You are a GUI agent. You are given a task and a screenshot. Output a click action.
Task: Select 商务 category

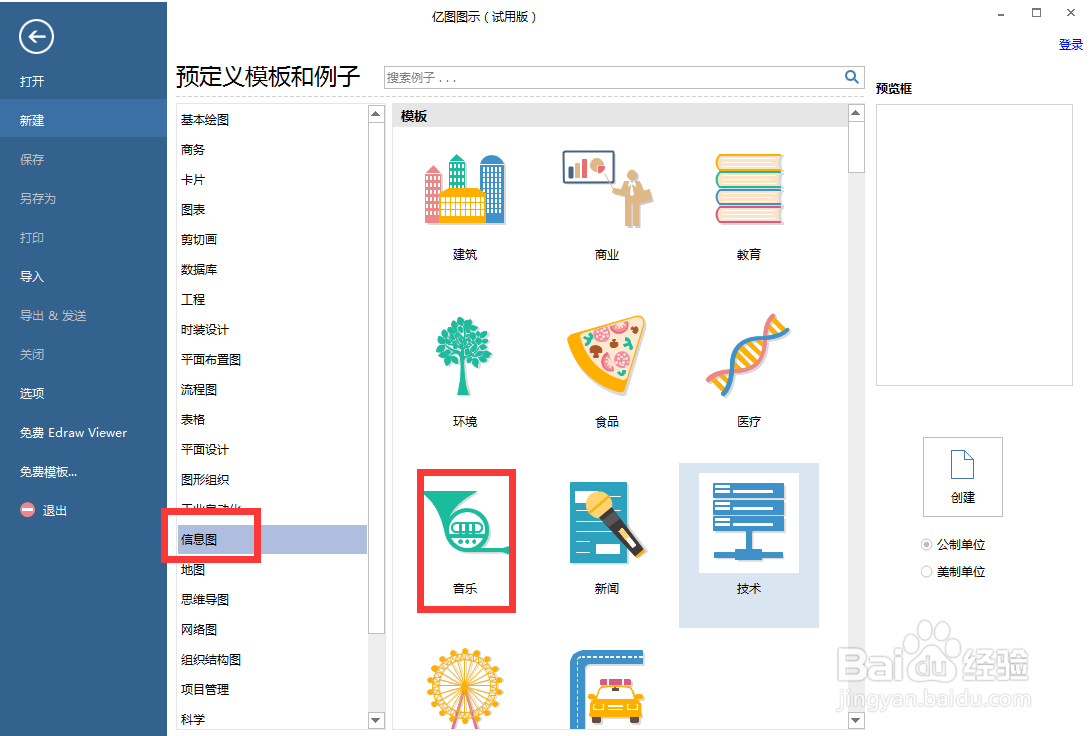pos(193,150)
